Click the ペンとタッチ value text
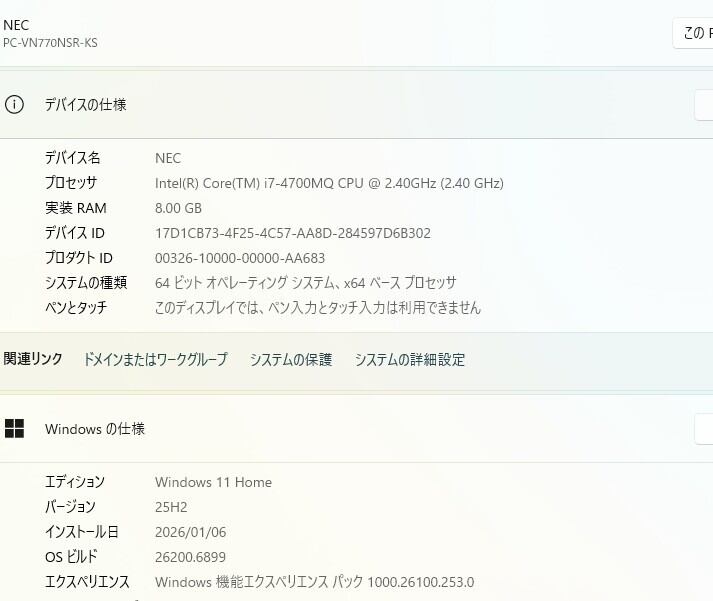 pyautogui.click(x=318, y=308)
